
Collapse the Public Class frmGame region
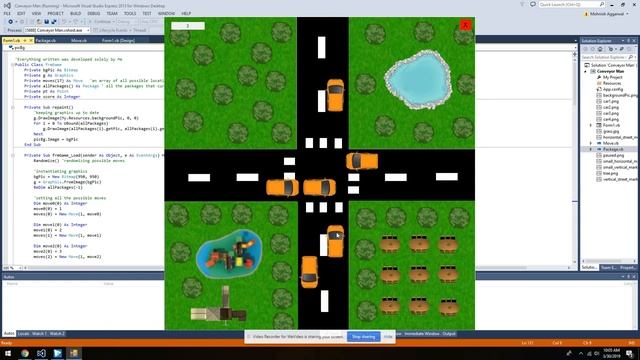click(13, 64)
